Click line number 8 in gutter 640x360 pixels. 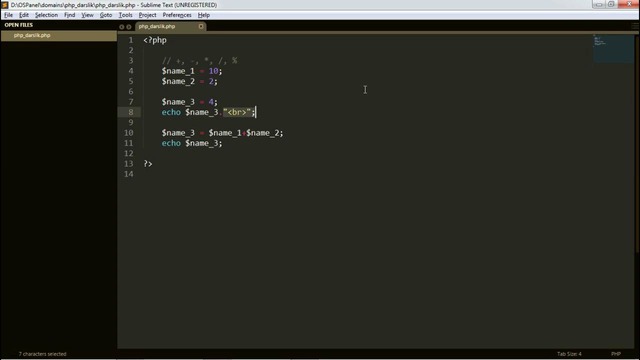coord(131,112)
